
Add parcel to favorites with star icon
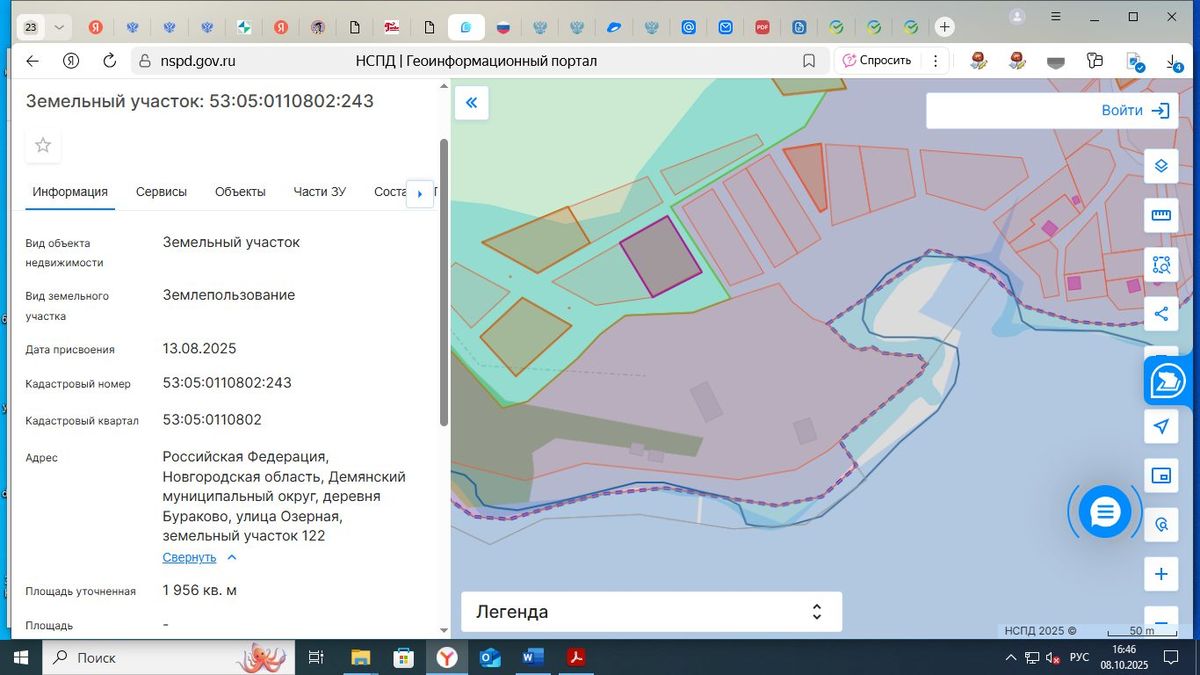click(x=43, y=145)
